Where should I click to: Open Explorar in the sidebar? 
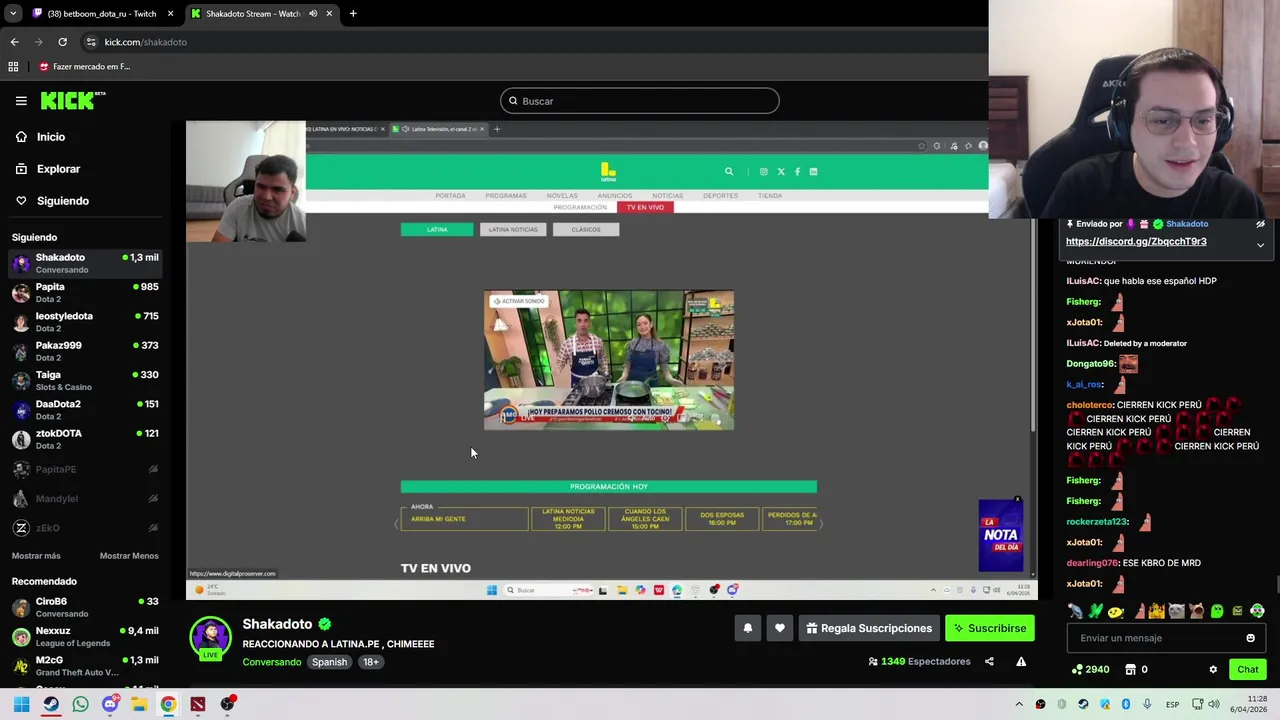tap(58, 169)
